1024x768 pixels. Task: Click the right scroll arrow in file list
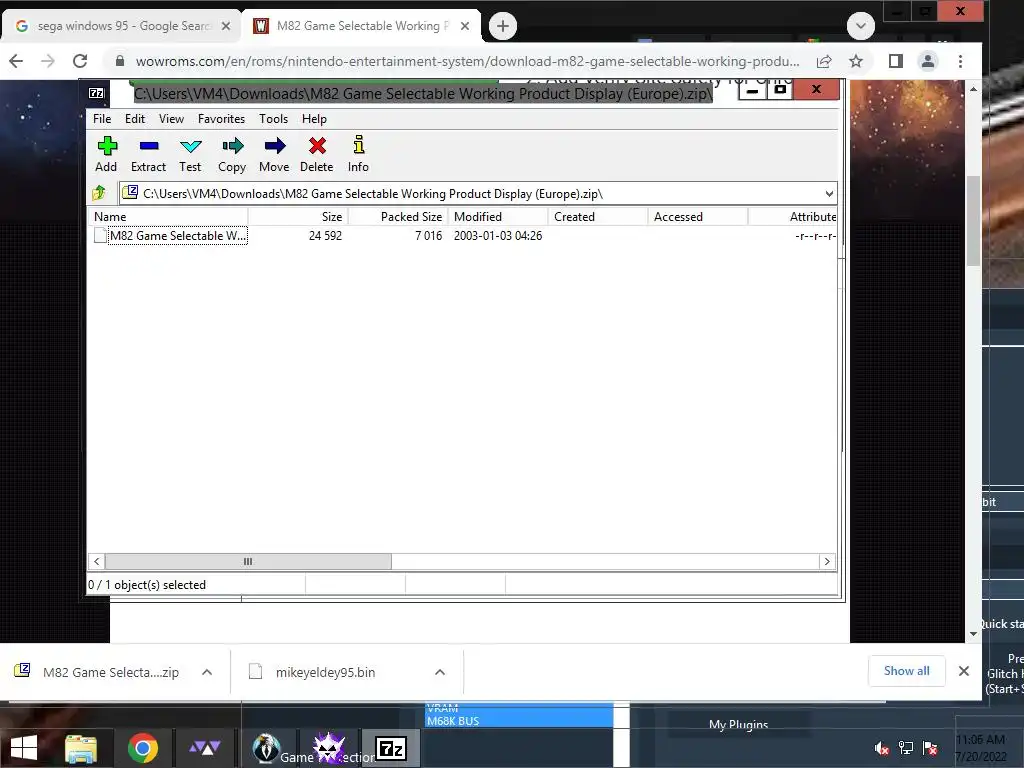point(827,562)
